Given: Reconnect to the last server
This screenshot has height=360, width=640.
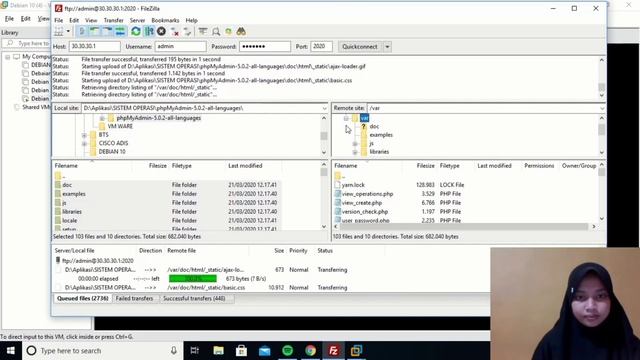Looking at the screenshot, I should (187, 31).
